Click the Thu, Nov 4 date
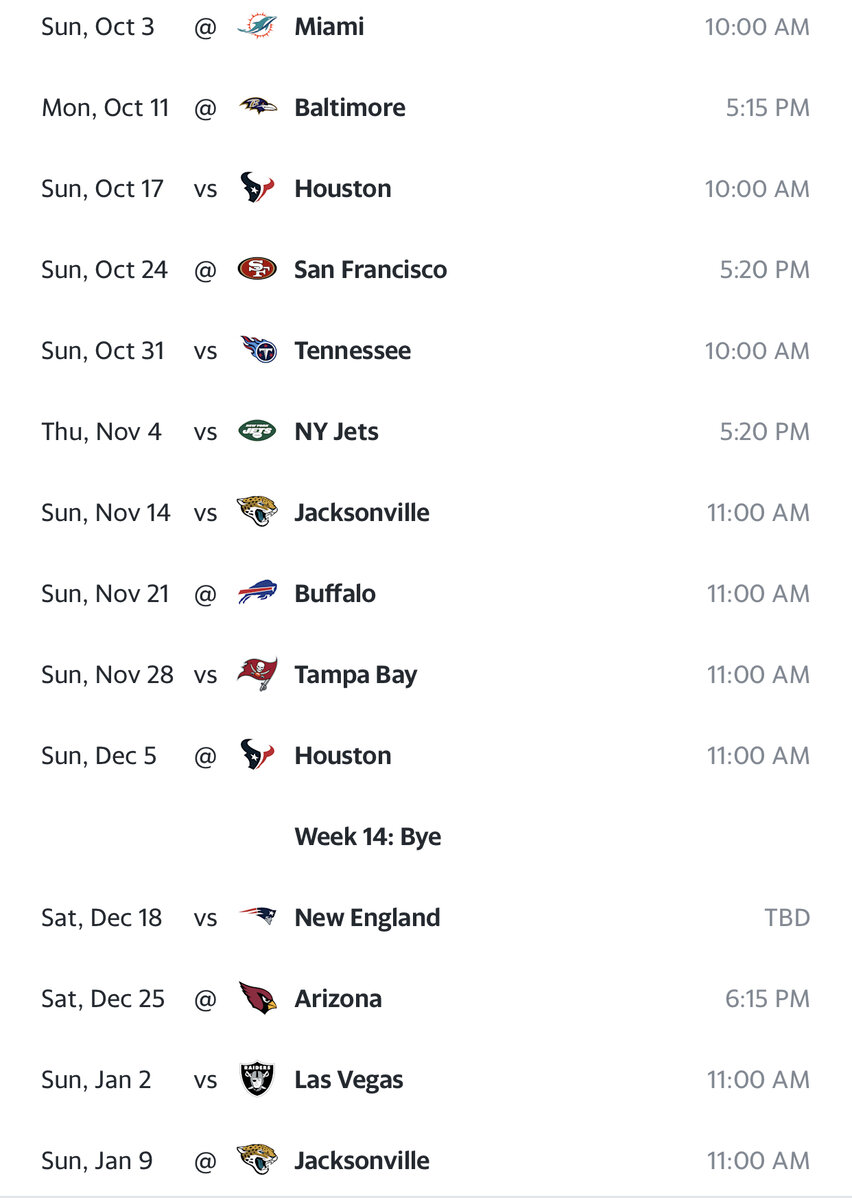The width and height of the screenshot is (852, 1200). (101, 432)
